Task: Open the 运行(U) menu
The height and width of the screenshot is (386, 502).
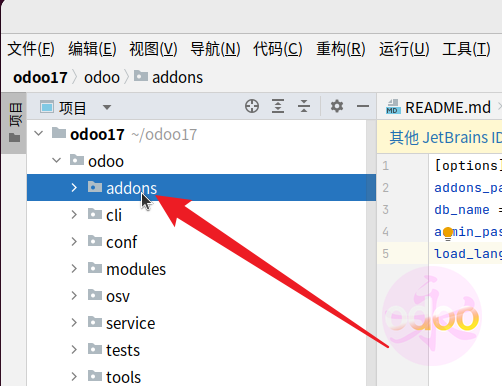Action: click(404, 49)
